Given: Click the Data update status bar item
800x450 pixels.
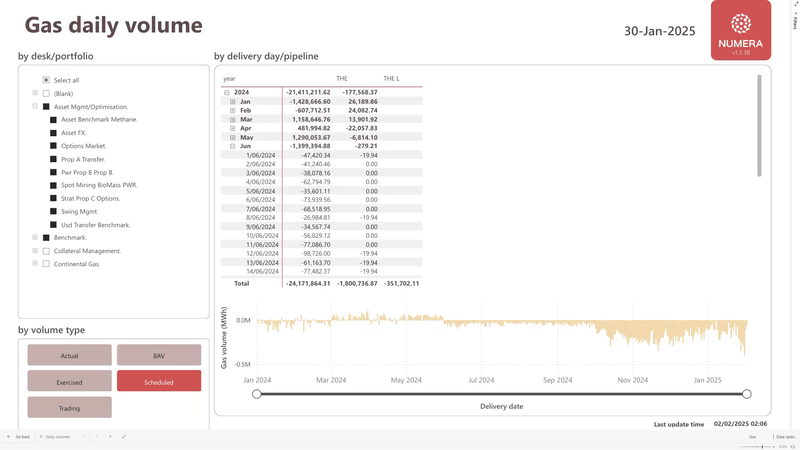Looking at the screenshot, I should (786, 437).
